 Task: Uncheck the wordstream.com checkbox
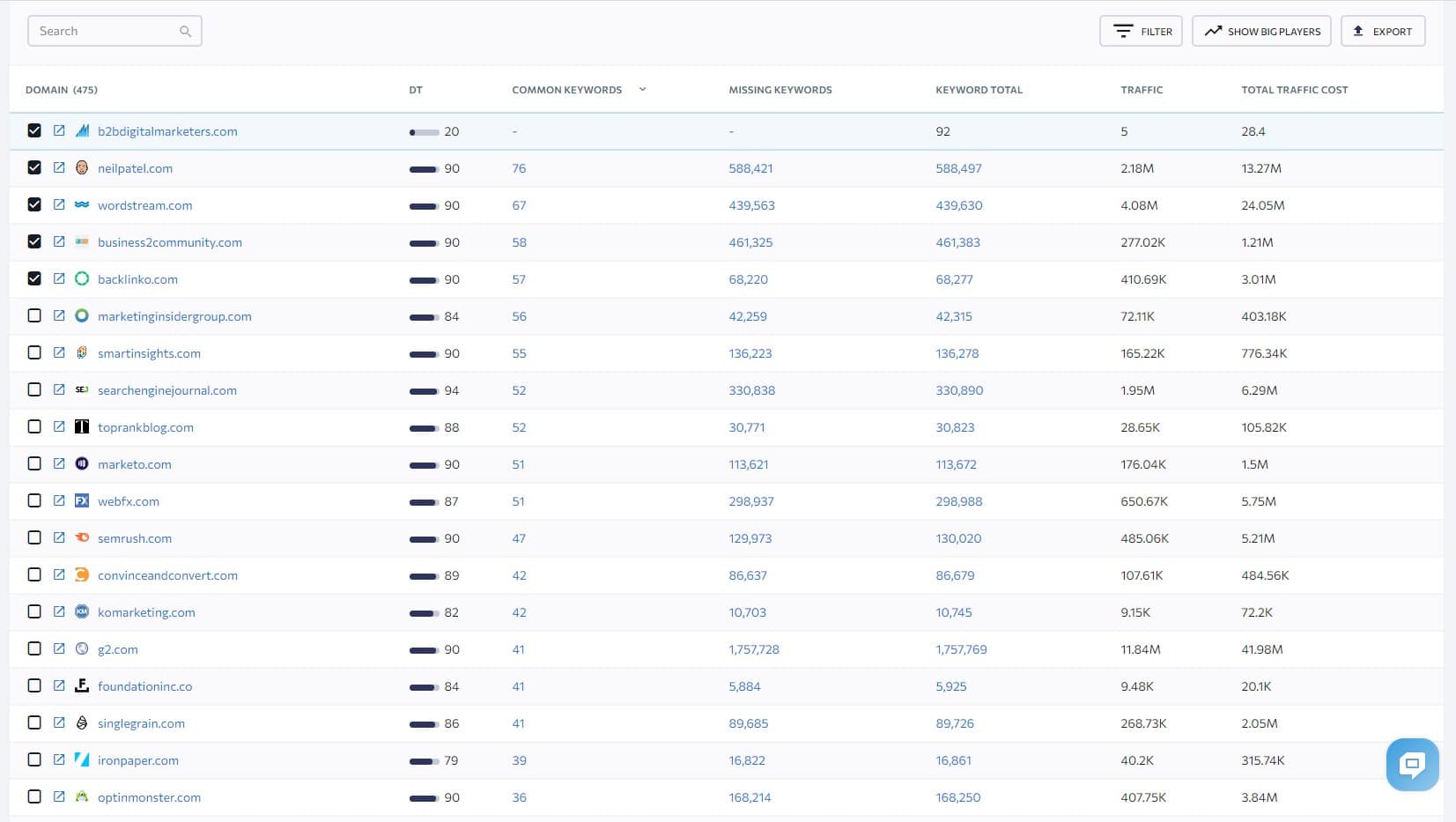tap(34, 204)
